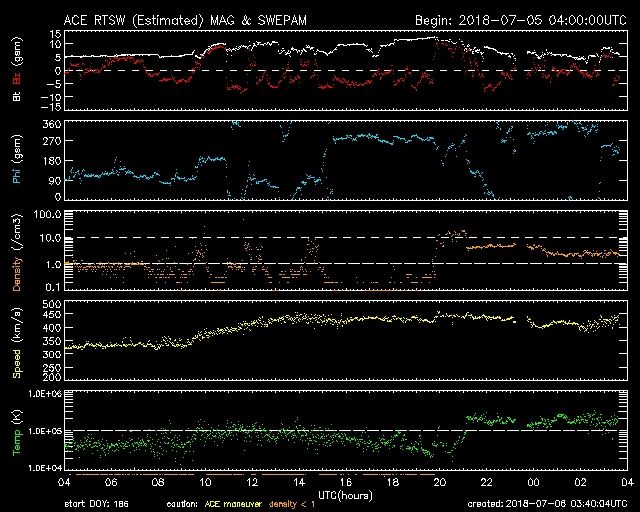Click the '00' hour label on time axis

pos(533,483)
